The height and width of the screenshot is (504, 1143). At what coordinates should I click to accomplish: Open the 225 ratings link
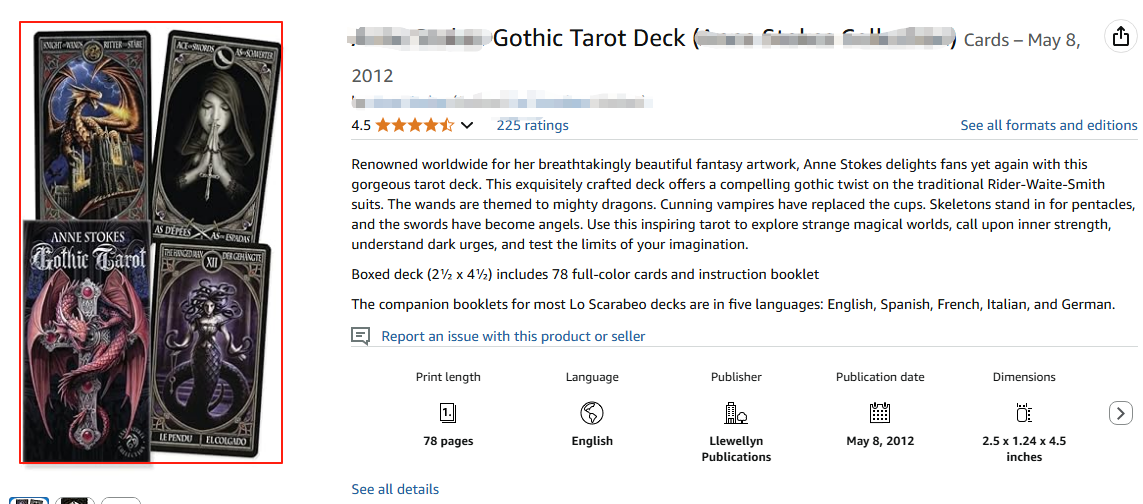(x=532, y=125)
